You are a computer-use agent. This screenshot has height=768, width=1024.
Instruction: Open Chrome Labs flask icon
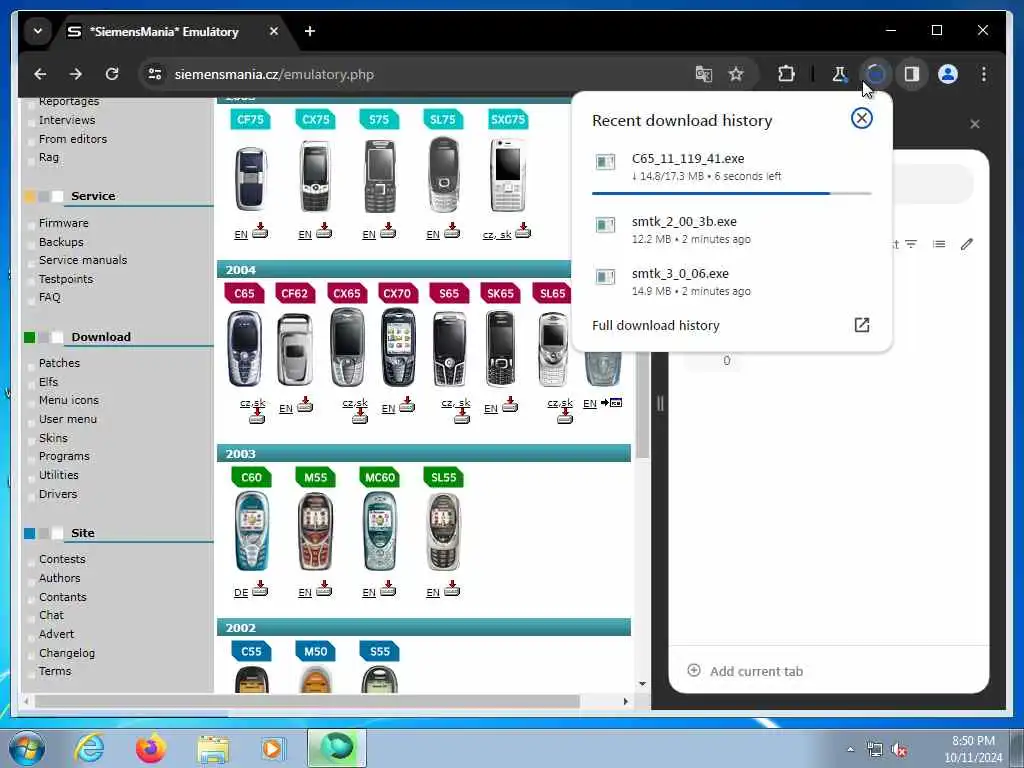click(x=839, y=74)
